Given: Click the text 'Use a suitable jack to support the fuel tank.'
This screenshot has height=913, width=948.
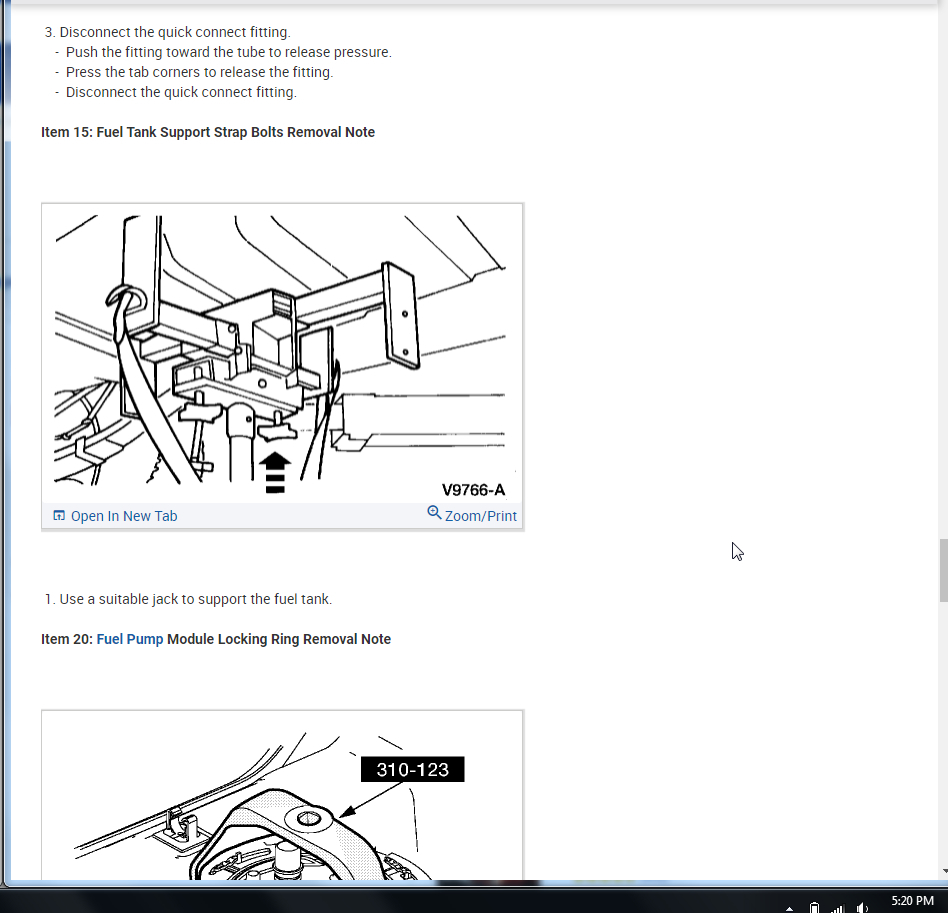Looking at the screenshot, I should coord(196,599).
